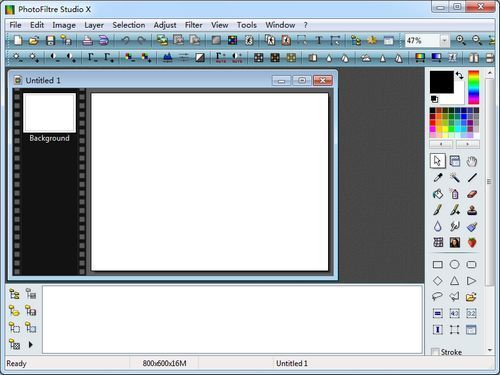Click the Histogram icon in filter toolbar
The height and width of the screenshot is (375, 500).
click(168, 58)
